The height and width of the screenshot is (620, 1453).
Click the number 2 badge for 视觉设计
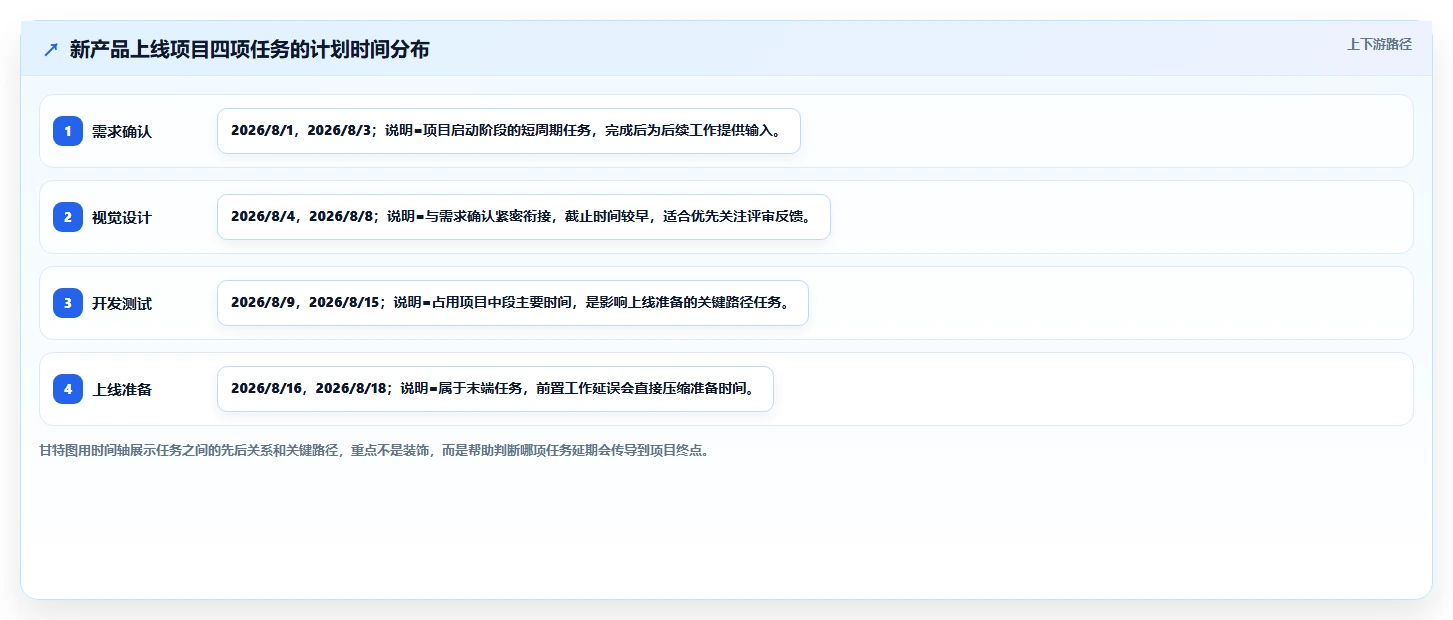click(x=68, y=217)
